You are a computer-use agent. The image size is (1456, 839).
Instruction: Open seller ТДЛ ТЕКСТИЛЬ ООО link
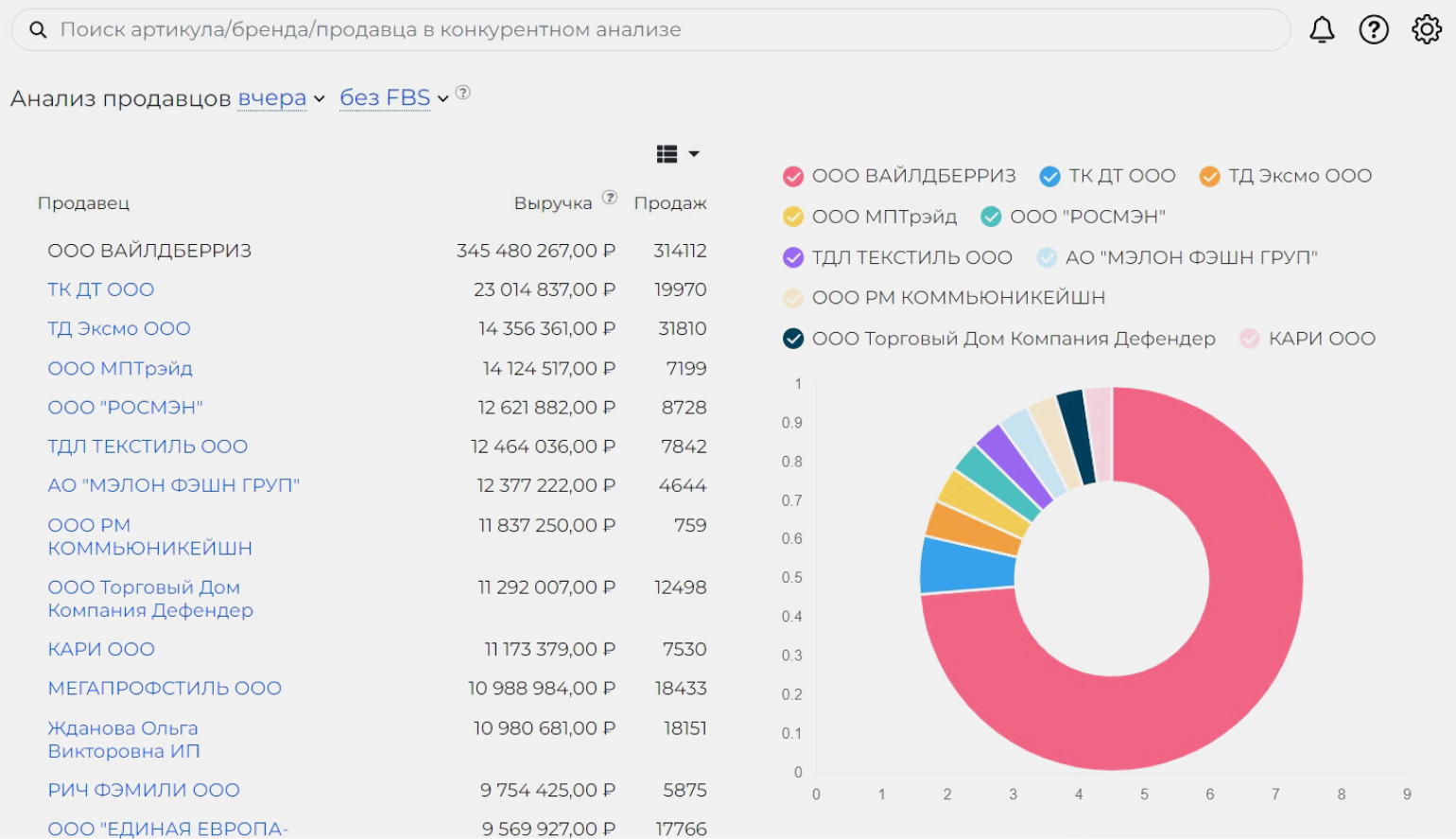147,446
